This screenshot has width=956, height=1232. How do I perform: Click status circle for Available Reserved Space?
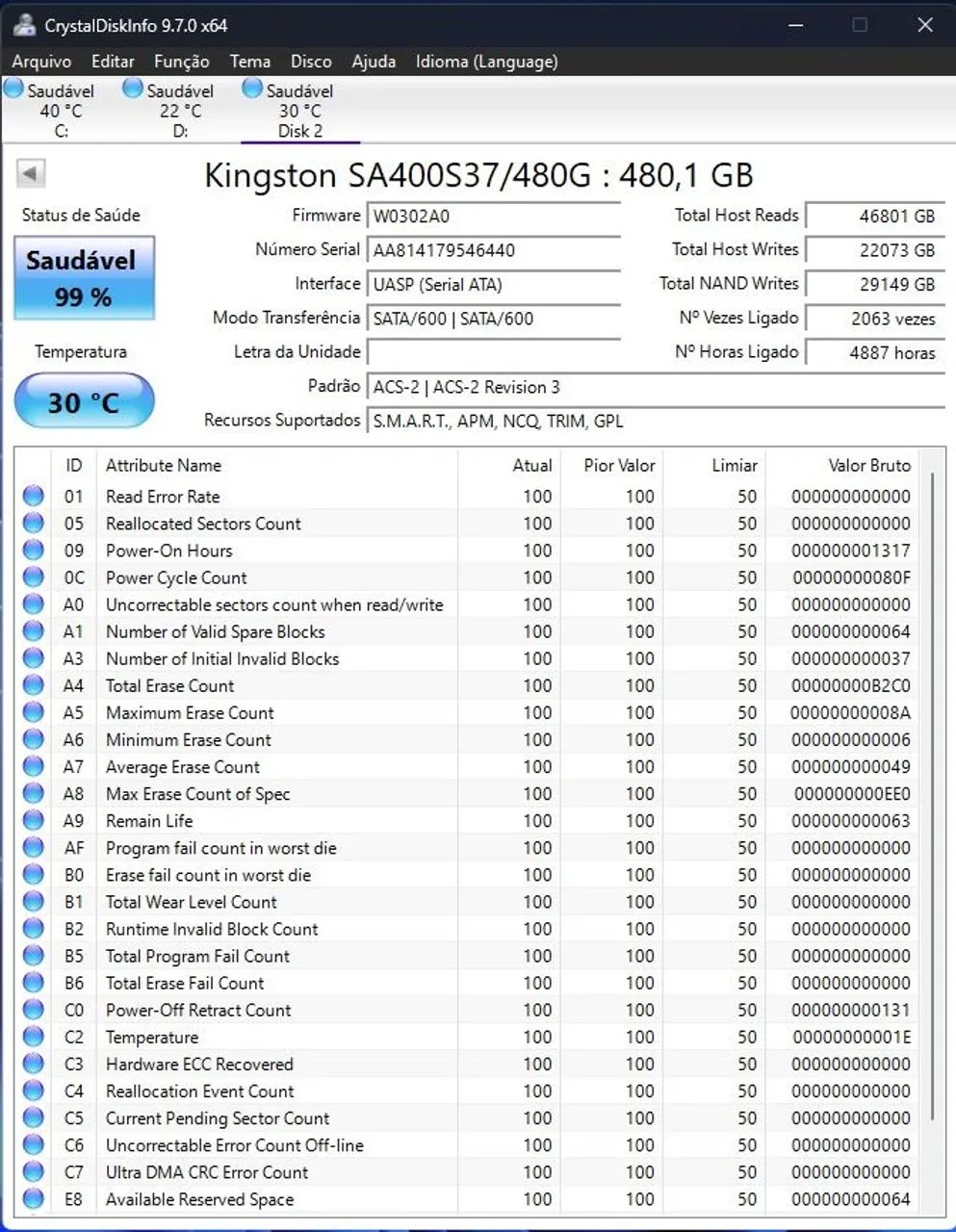point(34,1199)
